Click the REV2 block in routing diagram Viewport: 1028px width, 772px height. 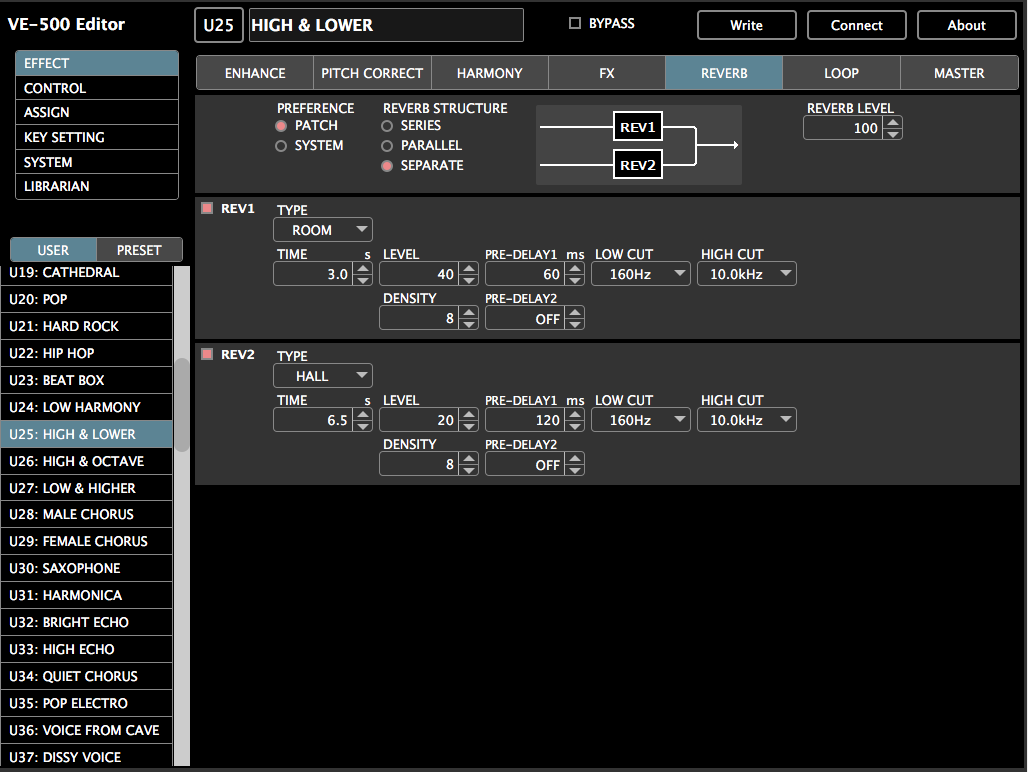[x=638, y=164]
